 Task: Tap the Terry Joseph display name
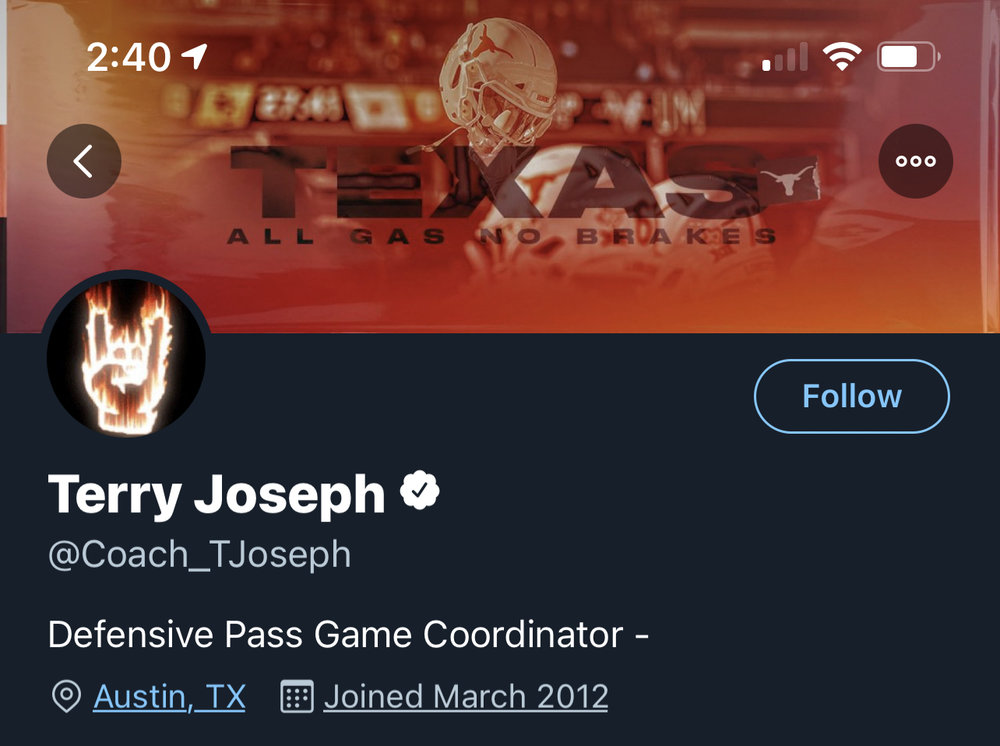(x=216, y=494)
